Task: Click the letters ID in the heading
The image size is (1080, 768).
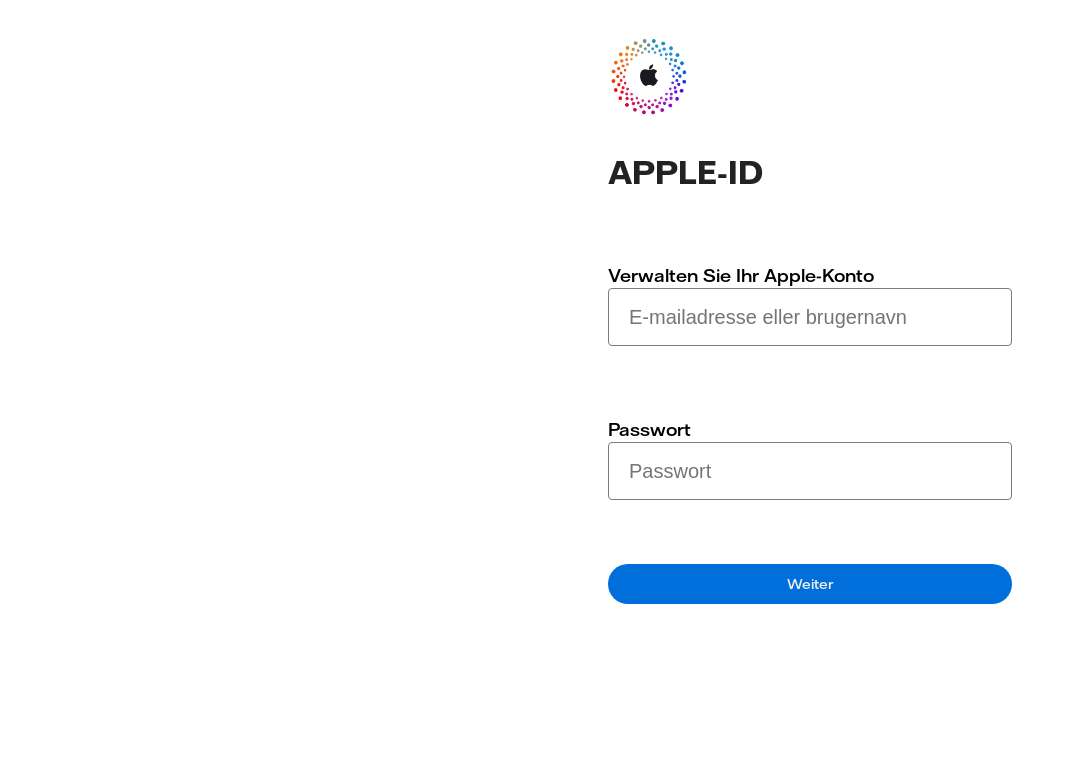Action: click(745, 173)
